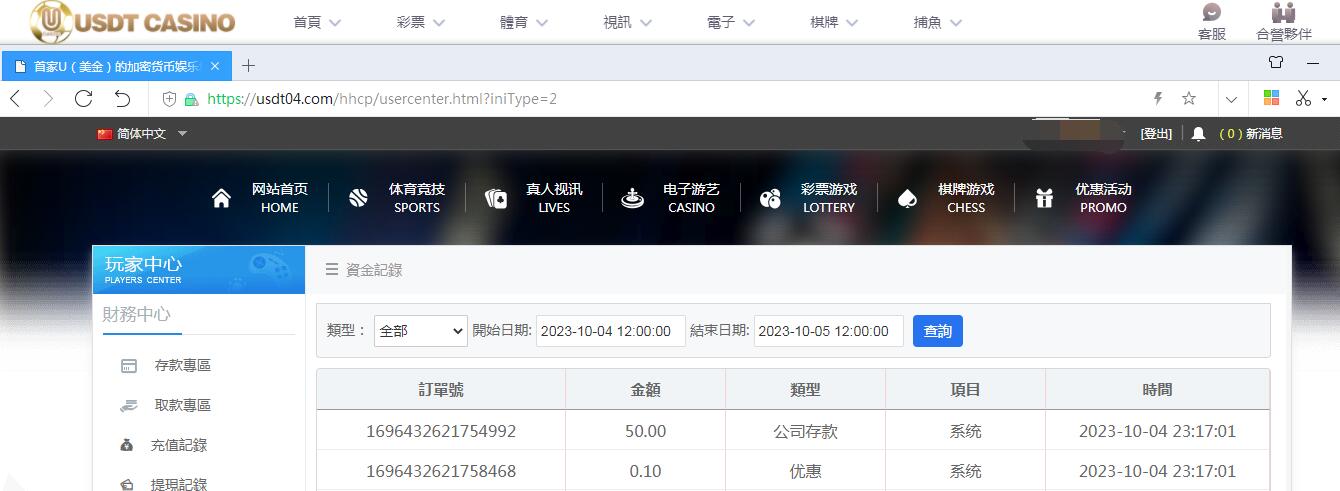Click the 登出 logout link
1340x491 pixels.
pyautogui.click(x=1156, y=134)
